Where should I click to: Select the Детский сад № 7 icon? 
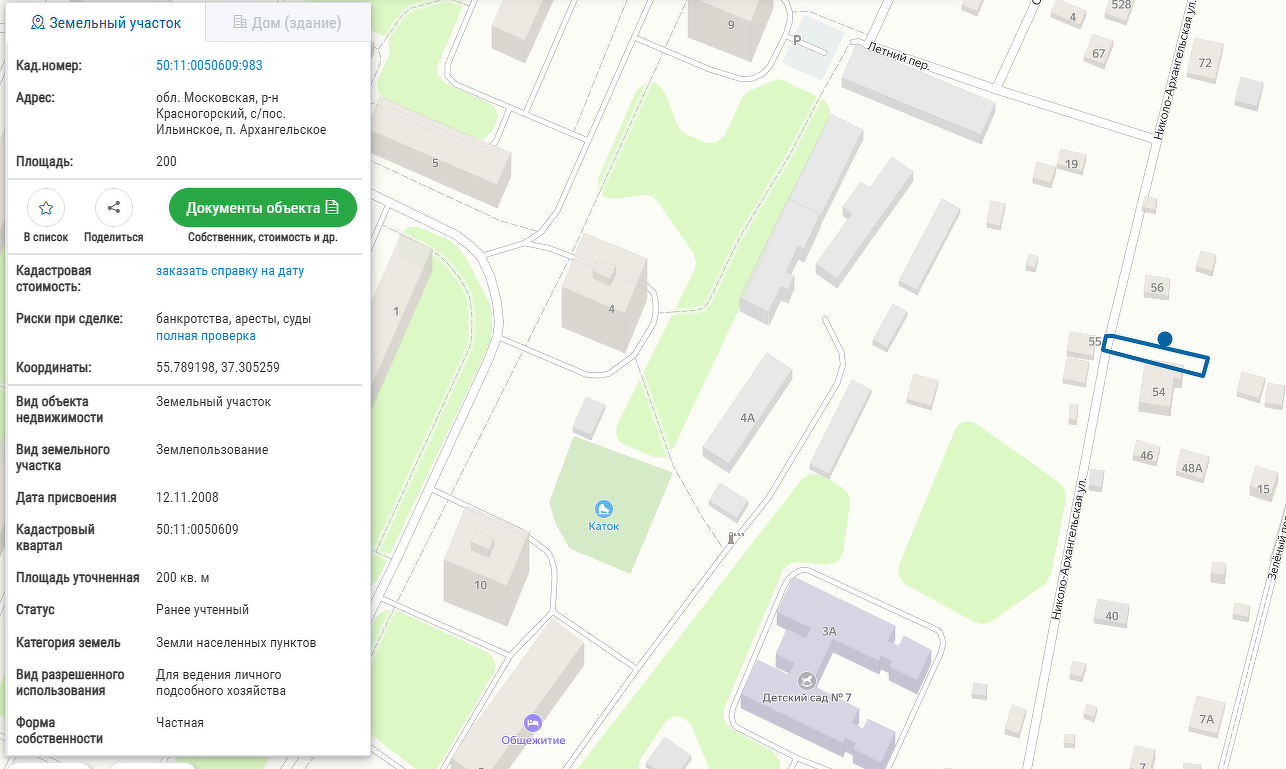[x=806, y=680]
